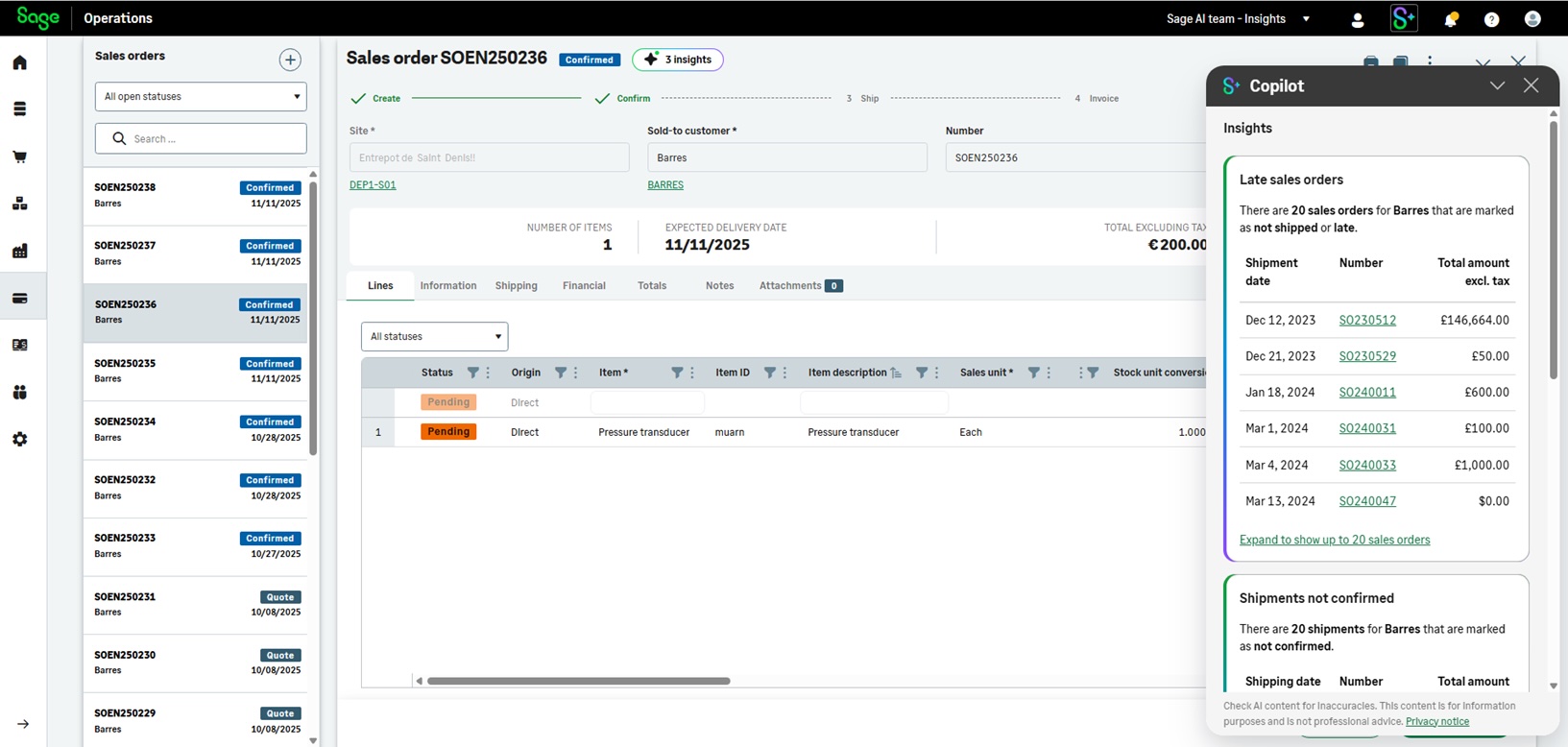The height and width of the screenshot is (747, 1568).
Task: Open the Item ID column filter
Action: click(769, 373)
